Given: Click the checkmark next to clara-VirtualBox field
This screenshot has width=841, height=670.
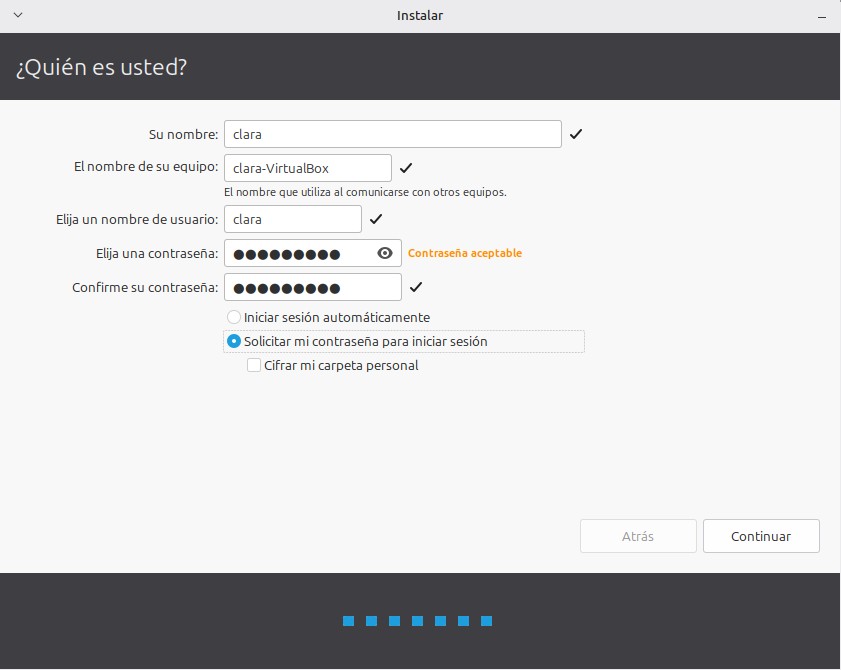Looking at the screenshot, I should 405,168.
